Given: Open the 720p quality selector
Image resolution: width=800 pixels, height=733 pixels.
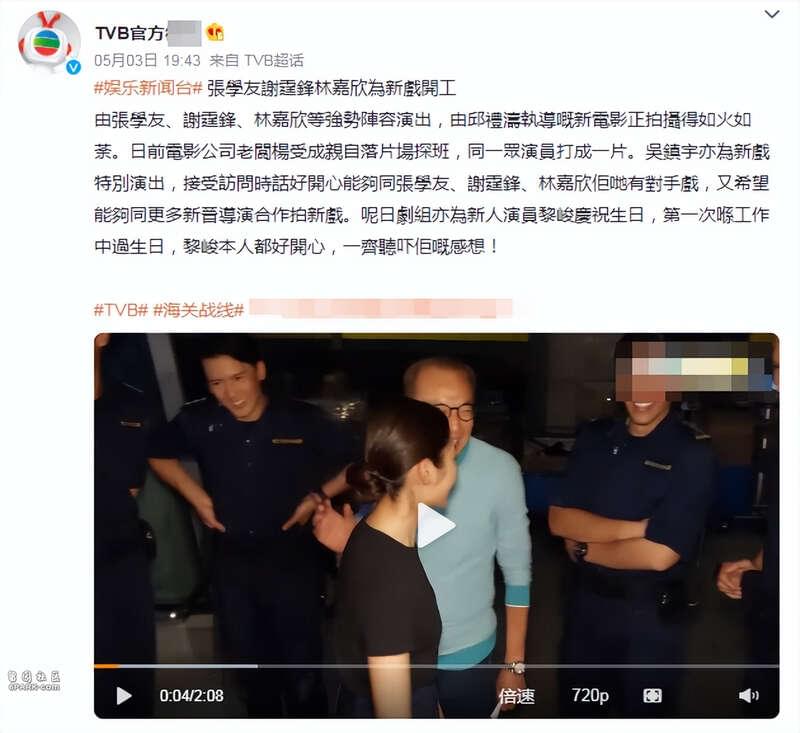Looking at the screenshot, I should pyautogui.click(x=590, y=695).
